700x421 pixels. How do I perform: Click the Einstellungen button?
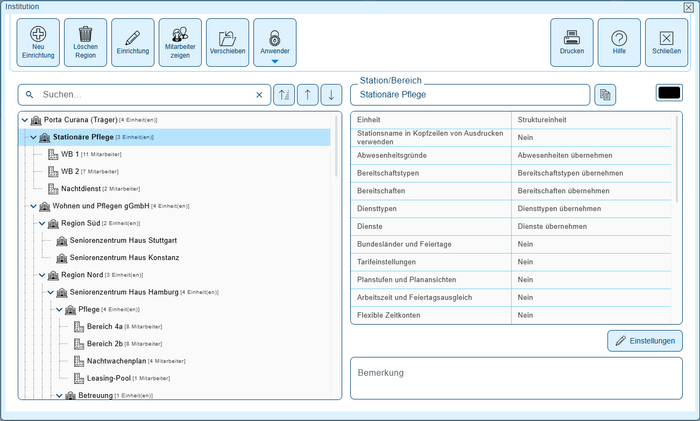pos(644,341)
